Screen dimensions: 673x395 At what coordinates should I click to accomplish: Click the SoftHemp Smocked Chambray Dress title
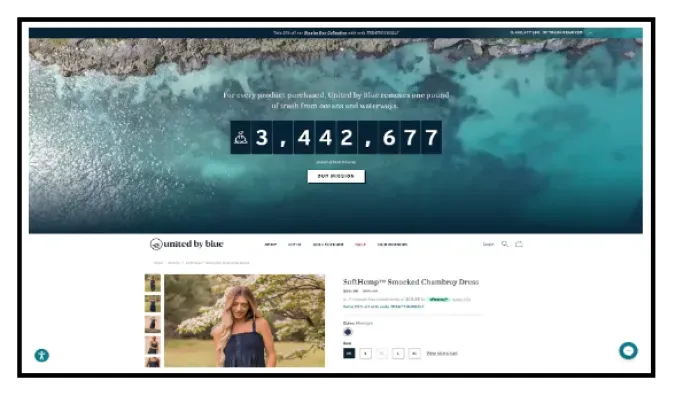coord(411,282)
